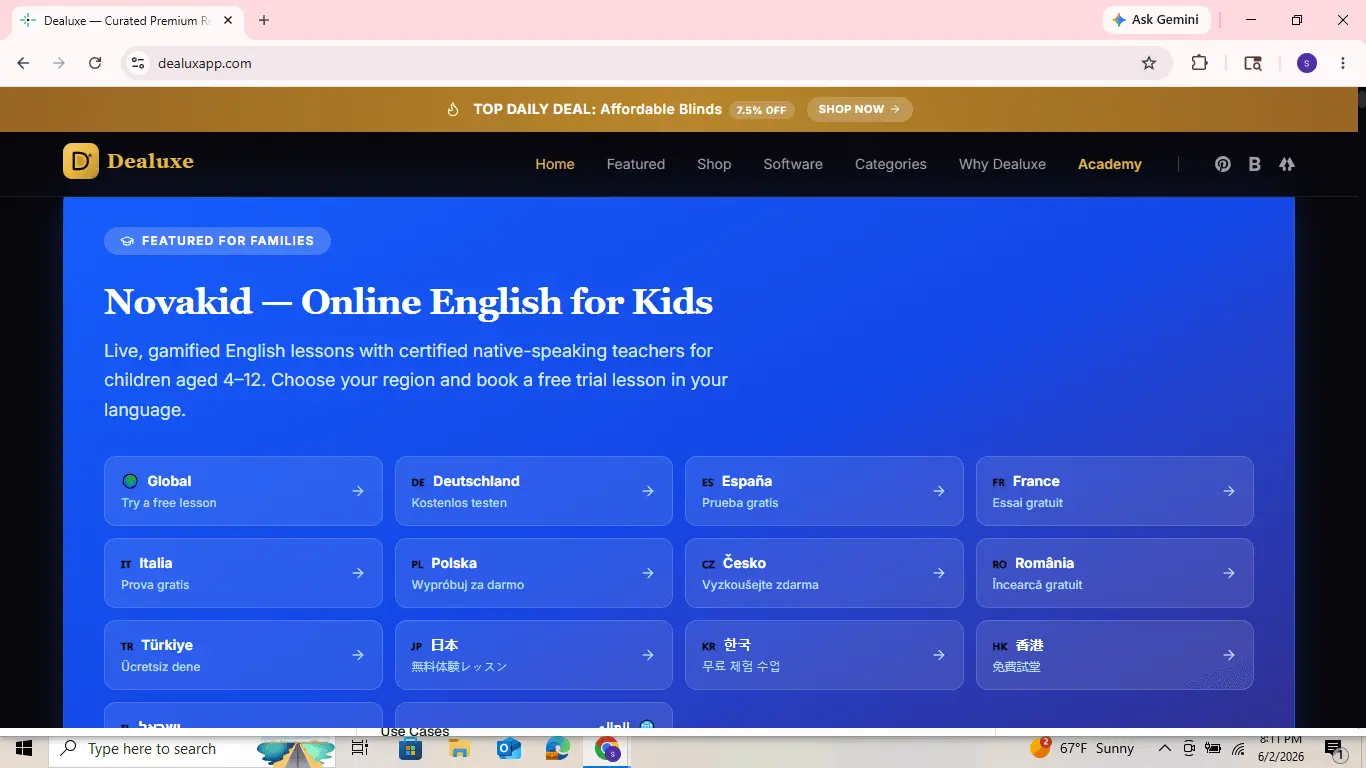Open the Academy nav item
This screenshot has height=768, width=1366.
click(1110, 164)
